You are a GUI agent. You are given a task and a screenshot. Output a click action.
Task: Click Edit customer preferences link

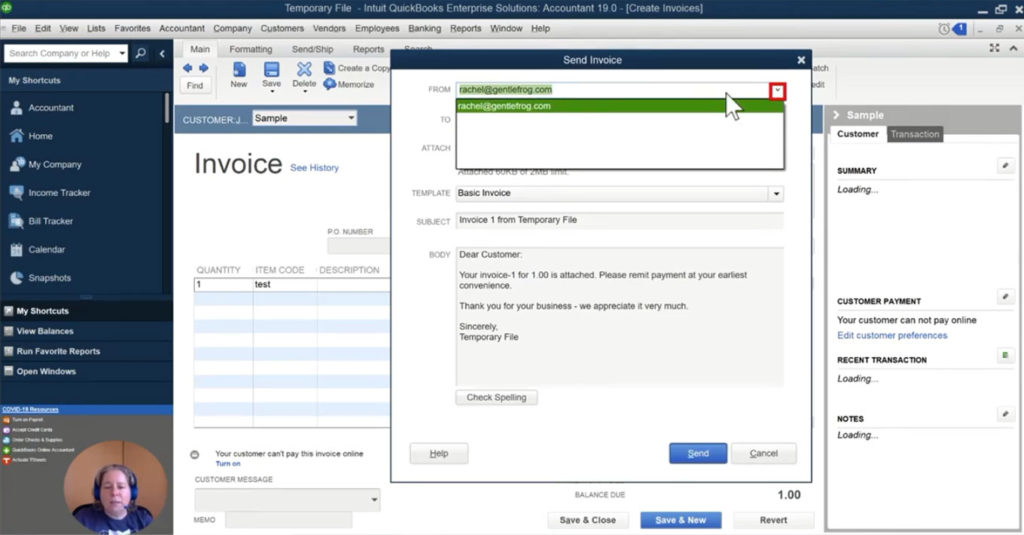tap(891, 335)
